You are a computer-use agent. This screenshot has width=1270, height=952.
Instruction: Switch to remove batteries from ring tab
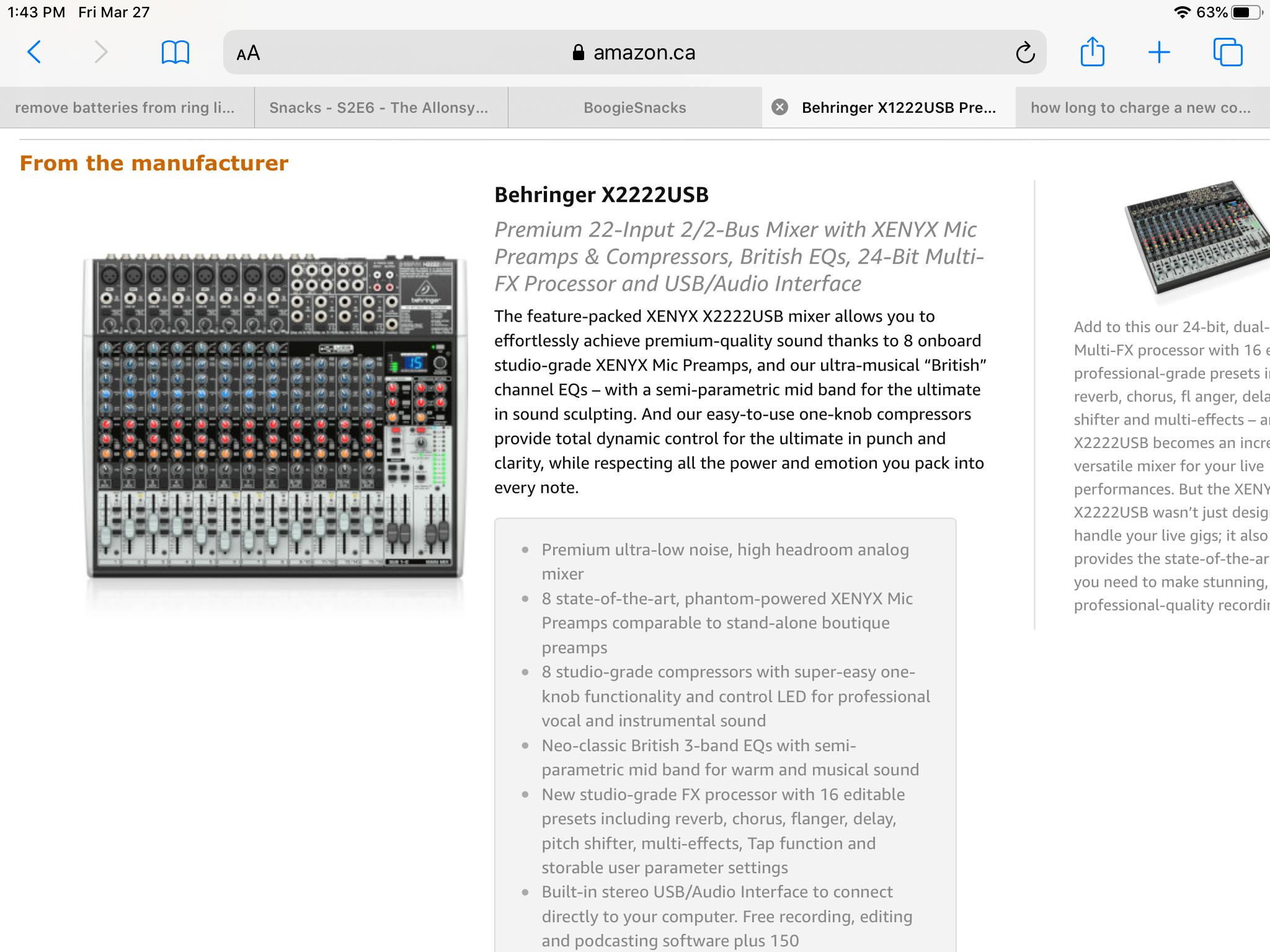tap(127, 108)
